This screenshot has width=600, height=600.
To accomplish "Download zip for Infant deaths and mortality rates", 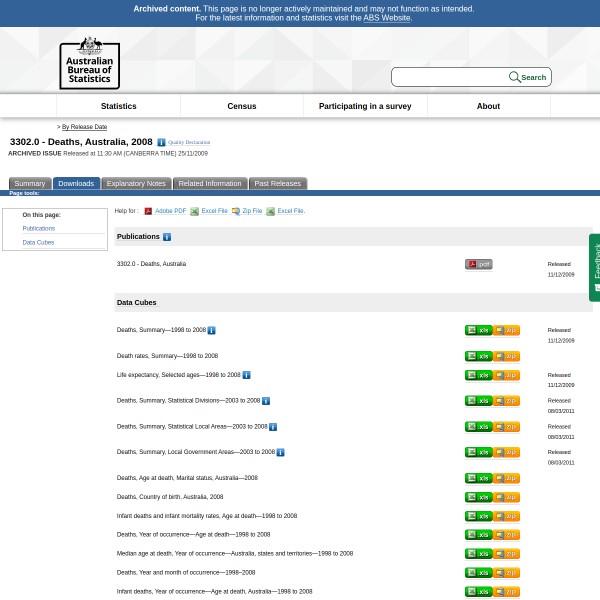I will (507, 516).
